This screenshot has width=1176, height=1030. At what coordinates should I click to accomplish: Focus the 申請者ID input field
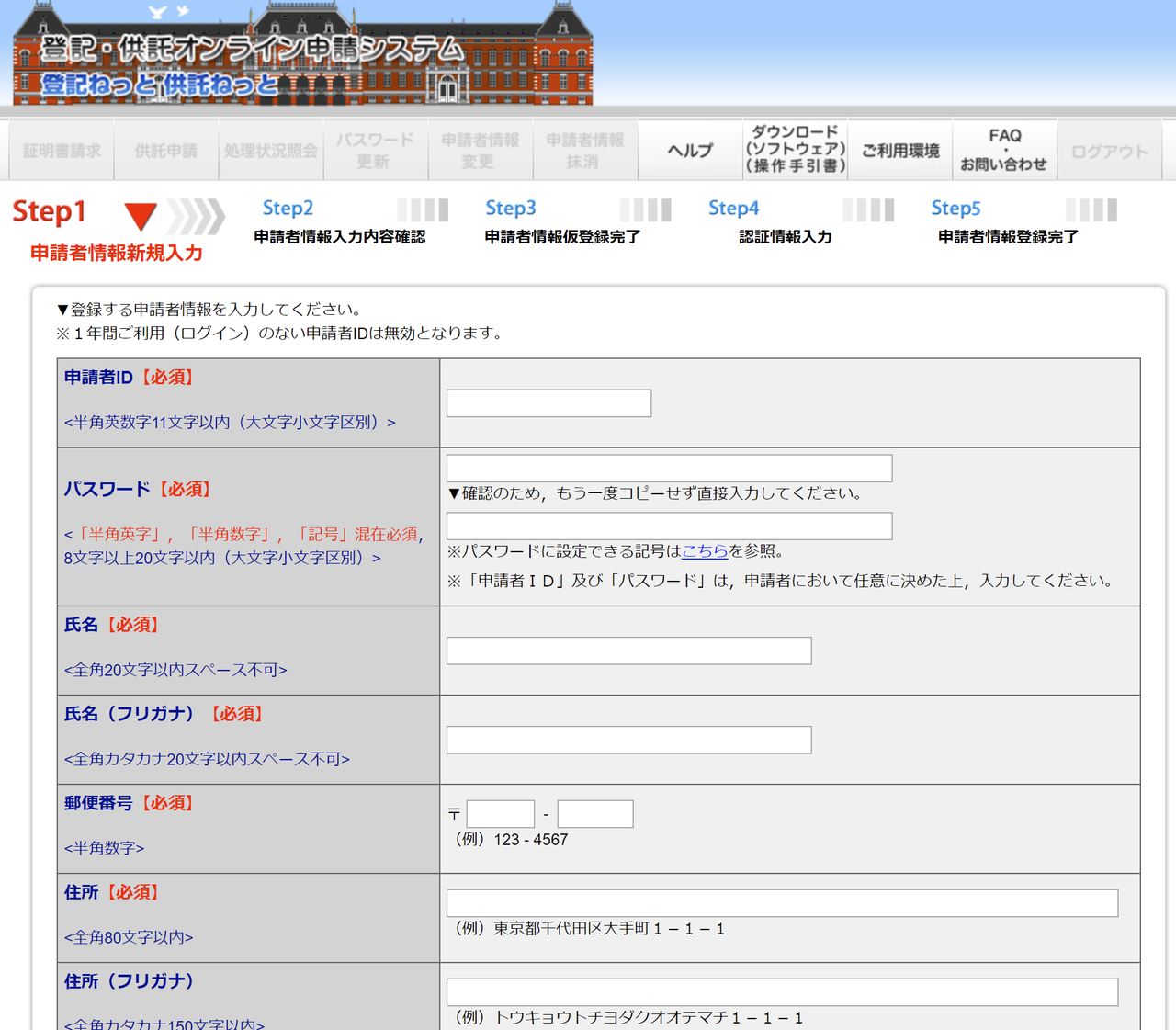(548, 403)
